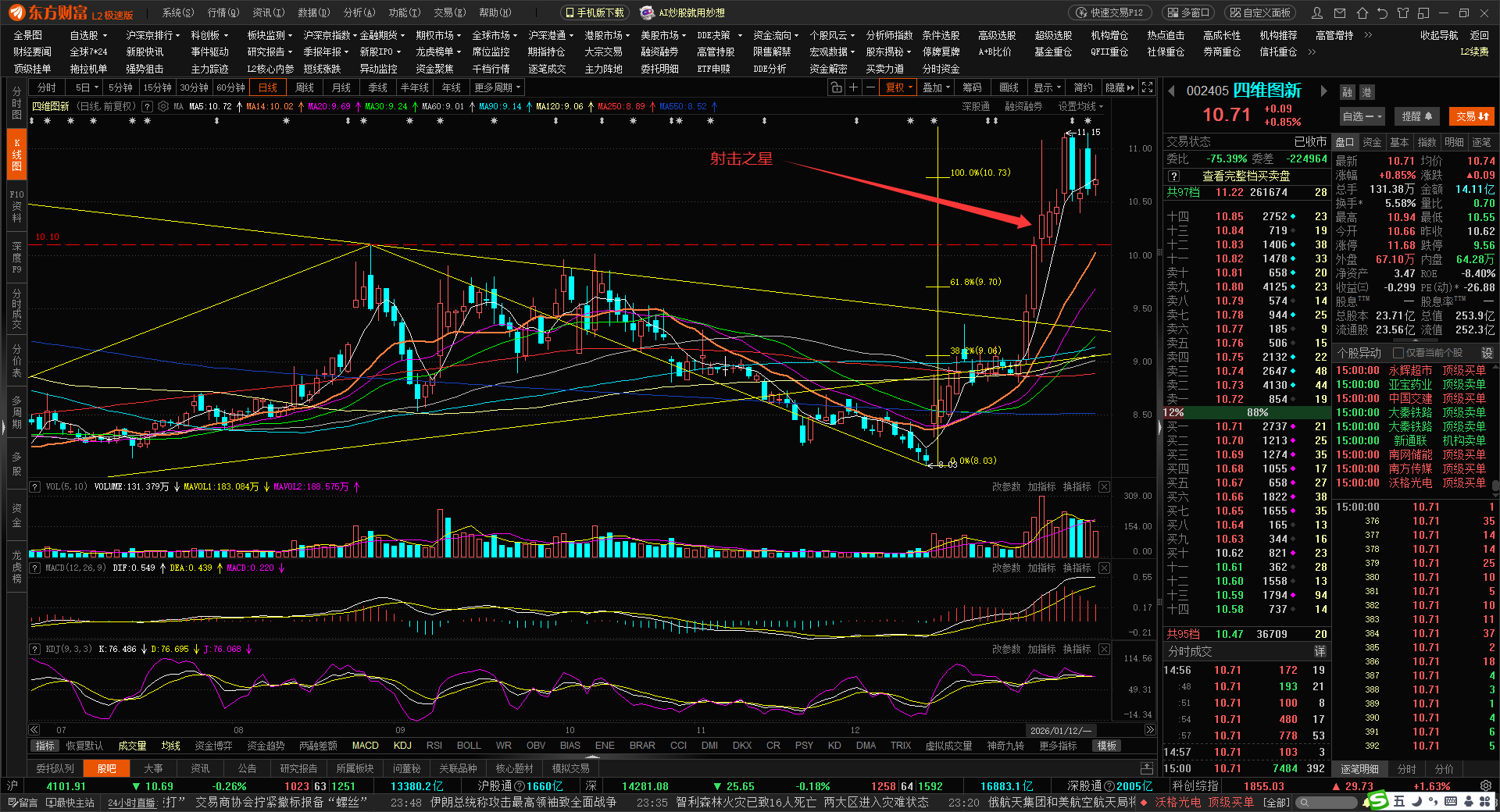Viewport: 1500px width, 812px height.
Task: Open the skin theme shirt icon
Action: (x=1403, y=12)
